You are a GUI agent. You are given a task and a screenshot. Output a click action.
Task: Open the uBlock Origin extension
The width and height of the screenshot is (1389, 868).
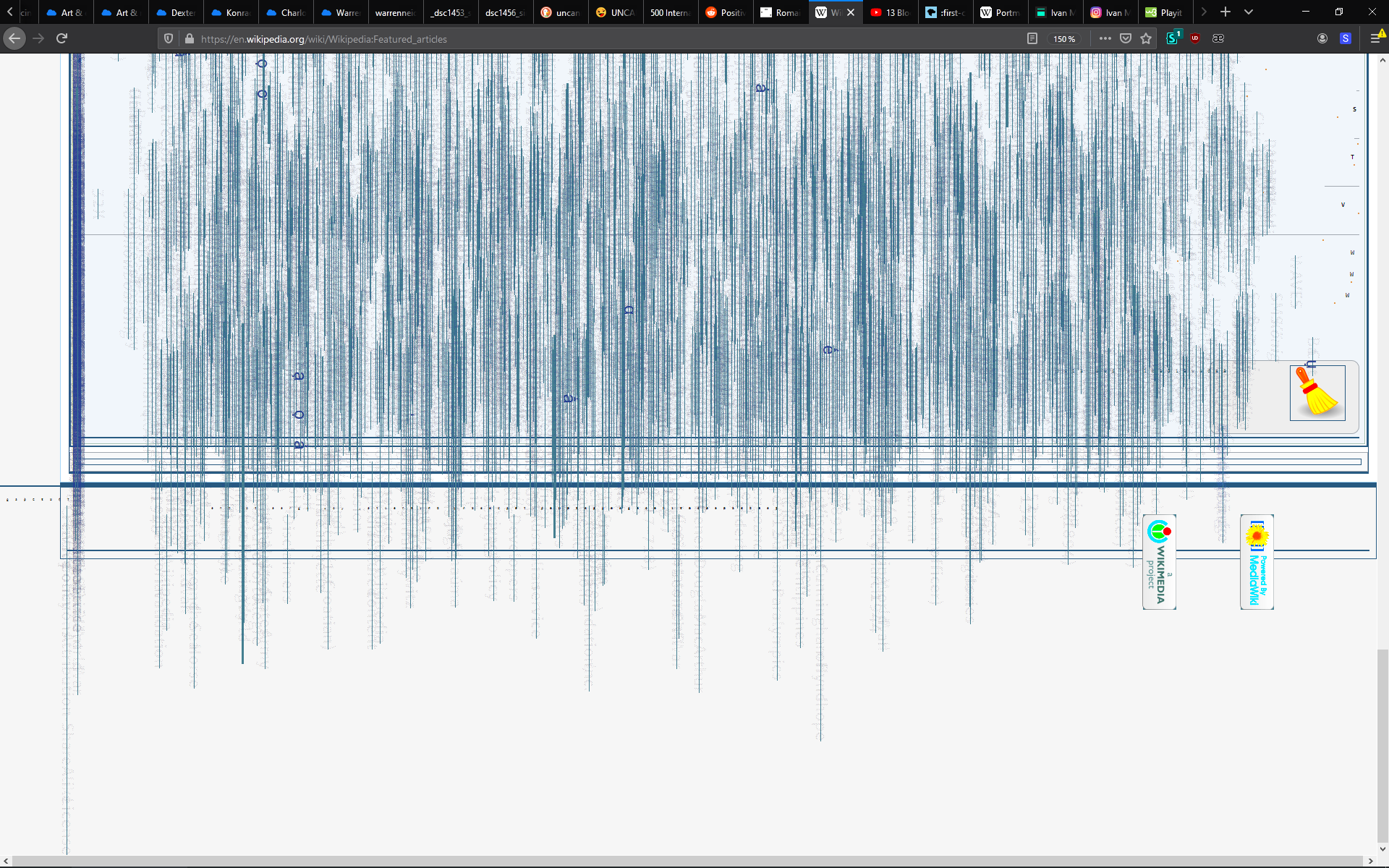point(1195,39)
